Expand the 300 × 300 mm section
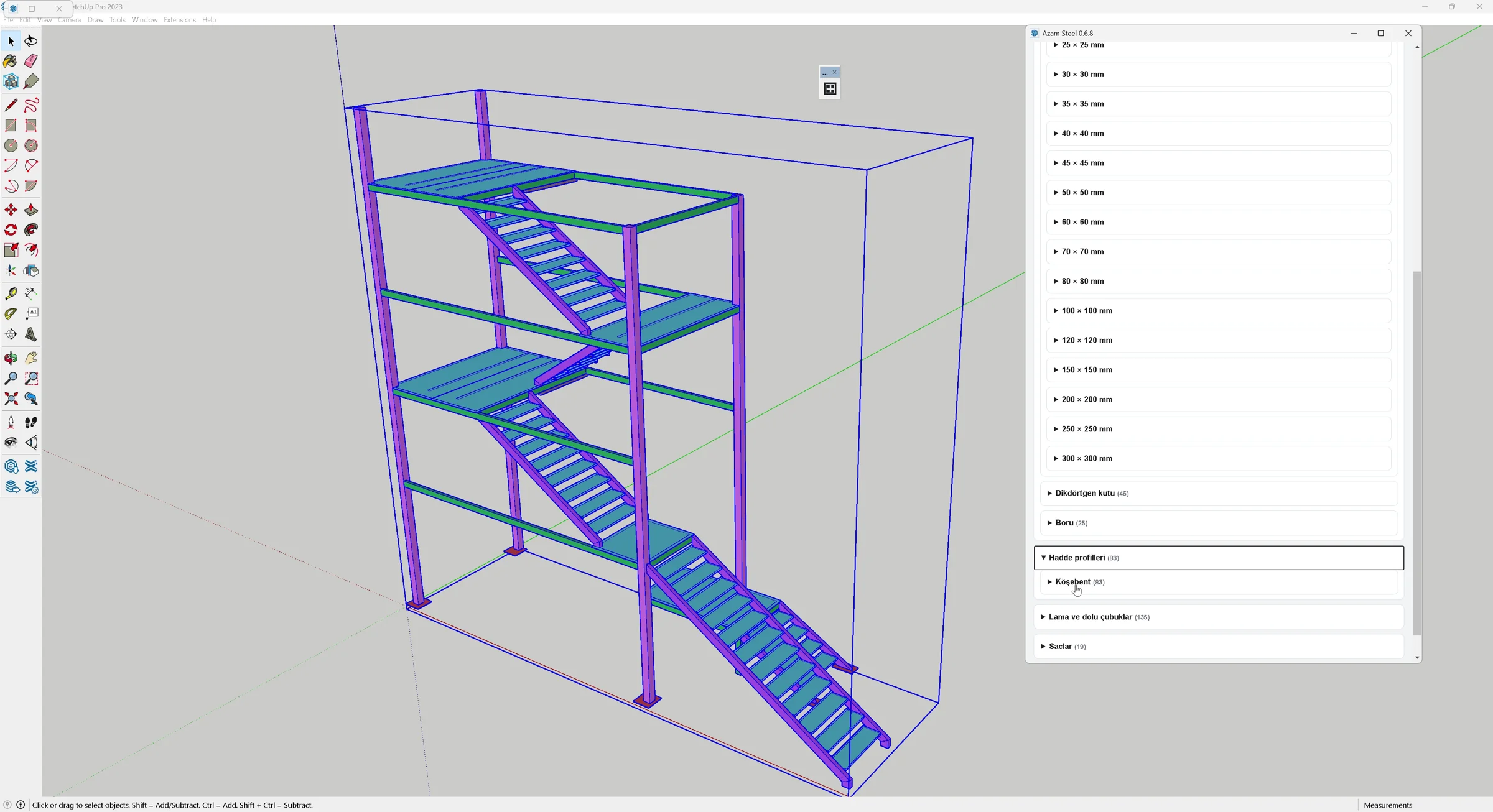Screen dimensions: 1493x812 [1218, 459]
